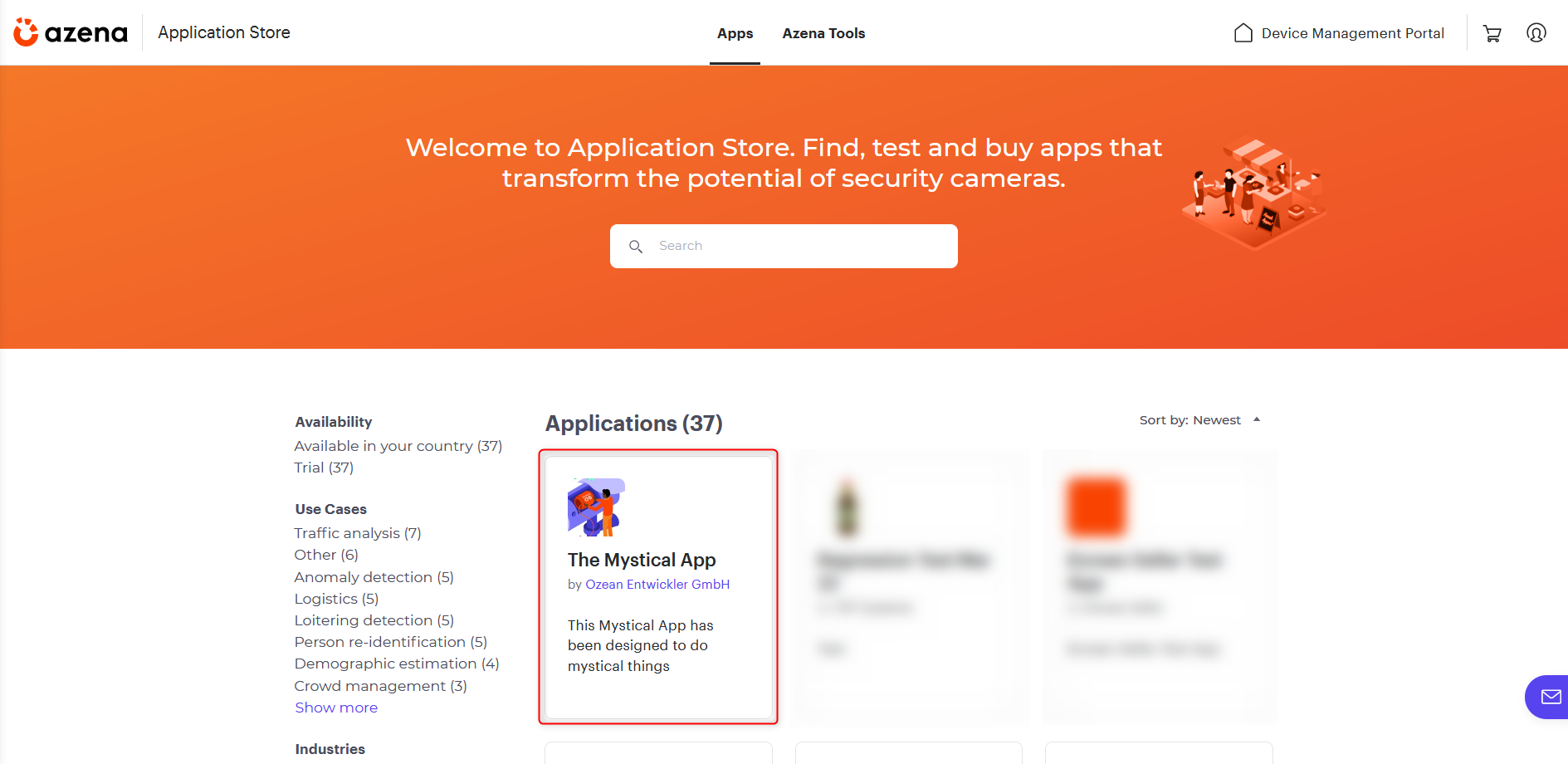Filter by Anomaly detection

(x=374, y=577)
